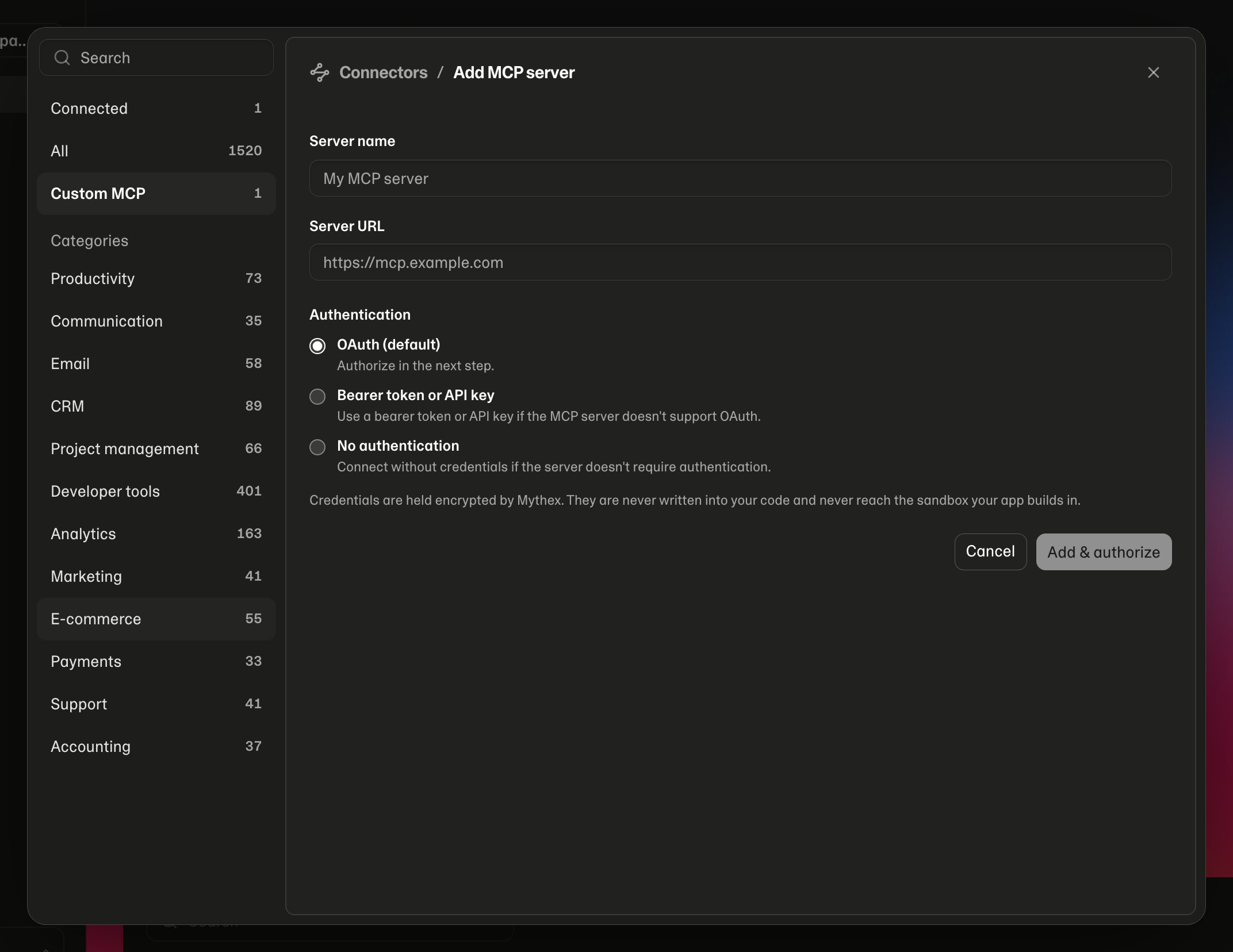The height and width of the screenshot is (952, 1233).
Task: Open the Accounting category
Action: click(x=156, y=746)
